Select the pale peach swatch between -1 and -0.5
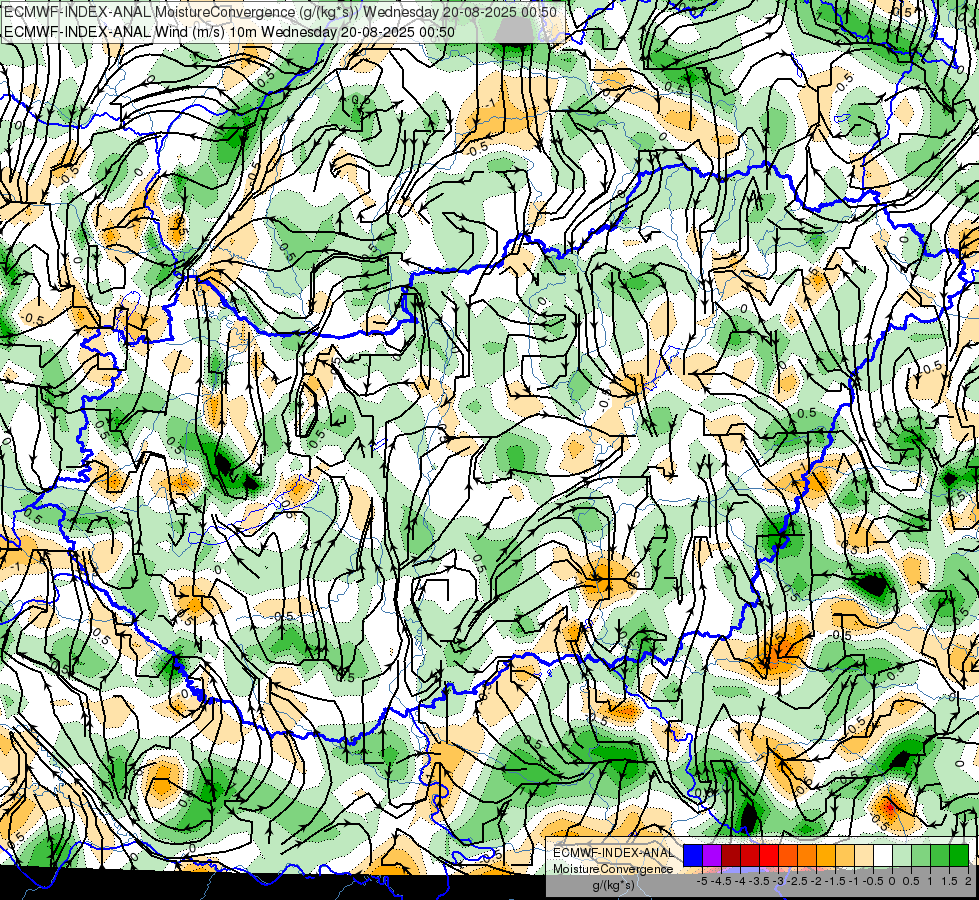Image resolution: width=979 pixels, height=900 pixels. [x=864, y=856]
